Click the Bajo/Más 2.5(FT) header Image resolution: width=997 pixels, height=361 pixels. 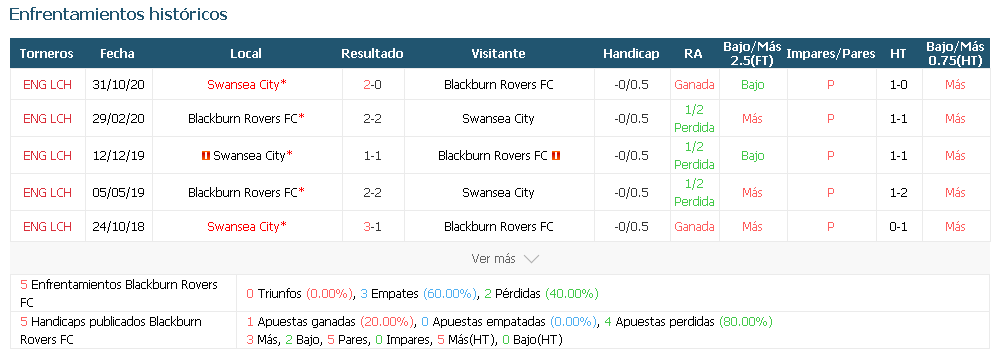(x=752, y=53)
